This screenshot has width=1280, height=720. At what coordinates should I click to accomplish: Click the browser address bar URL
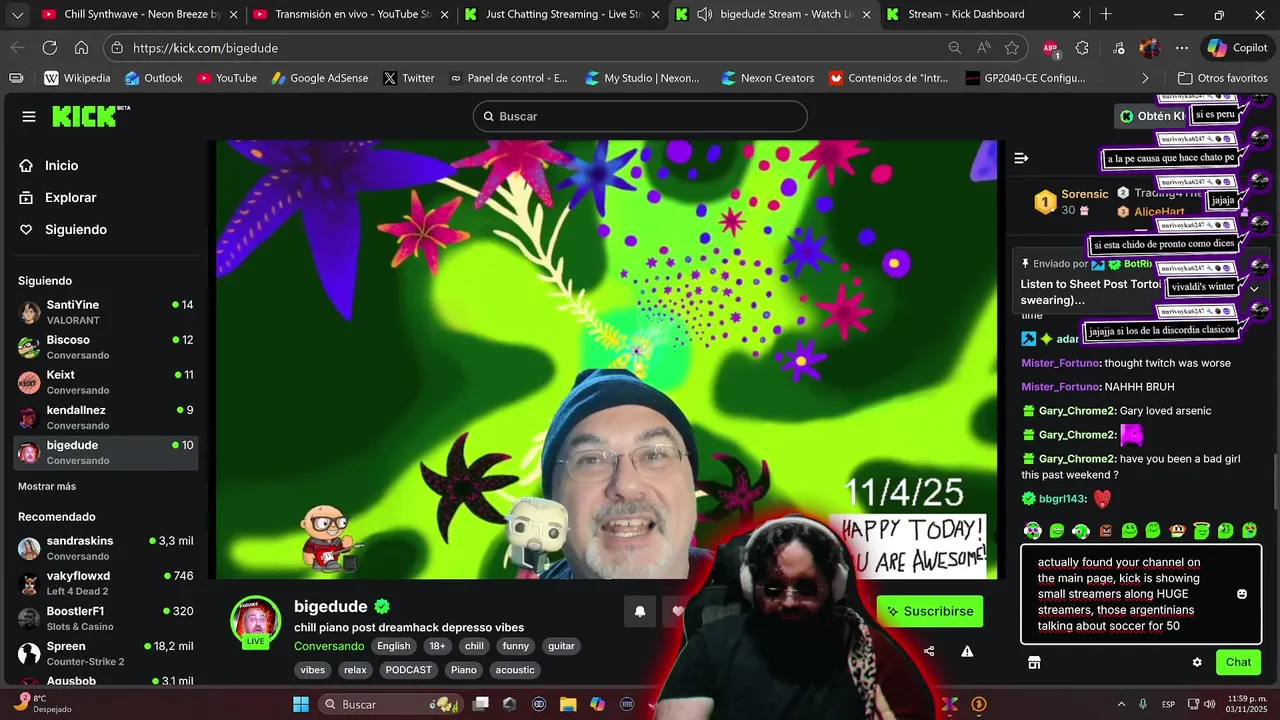205,48
